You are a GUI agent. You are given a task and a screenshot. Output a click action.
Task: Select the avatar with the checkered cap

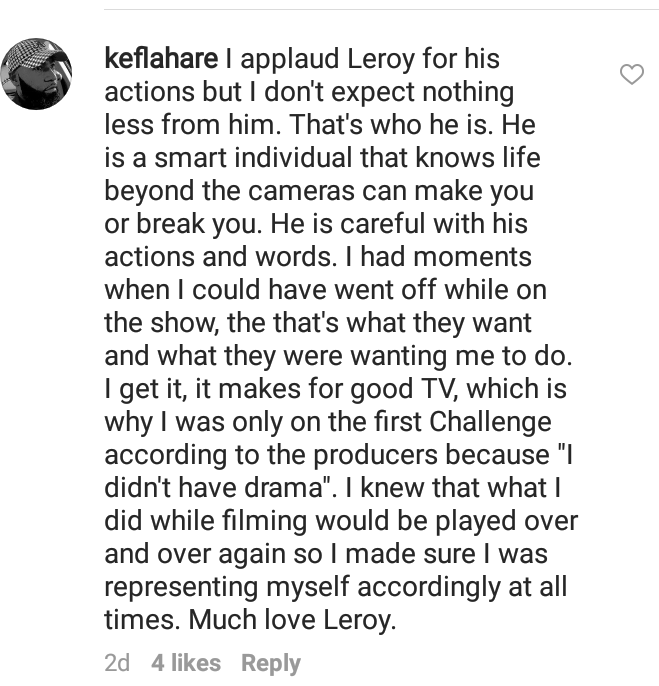pos(36,74)
